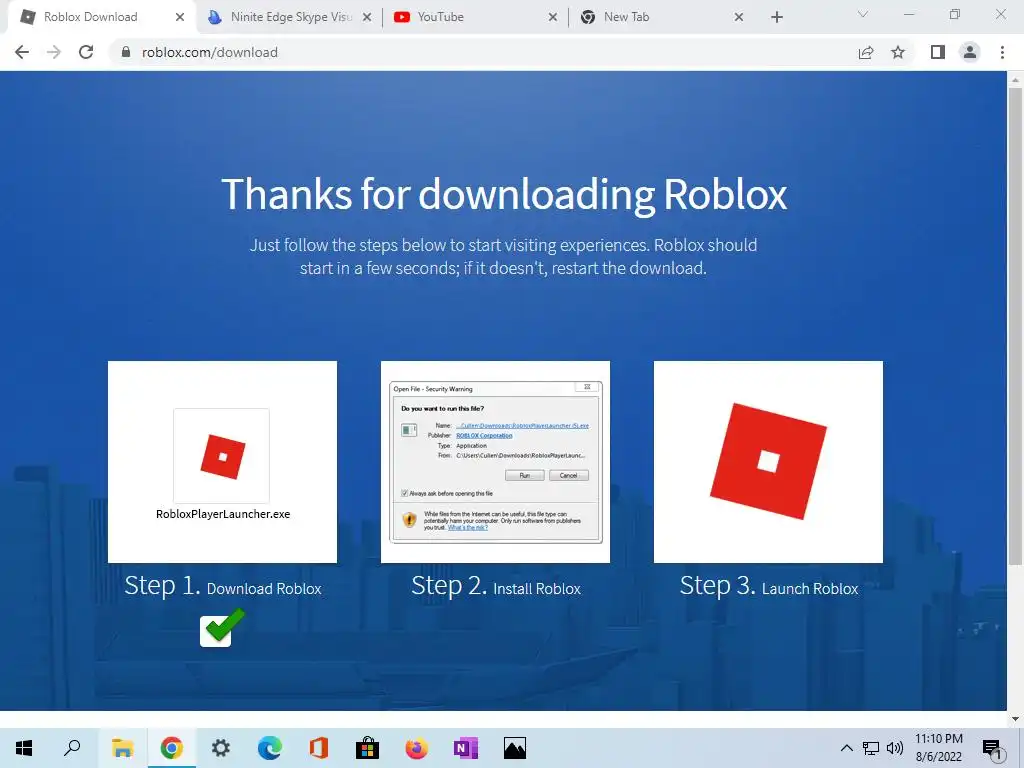This screenshot has height=768, width=1024.
Task: Click the Chrome taskbar icon
Action: [x=172, y=748]
